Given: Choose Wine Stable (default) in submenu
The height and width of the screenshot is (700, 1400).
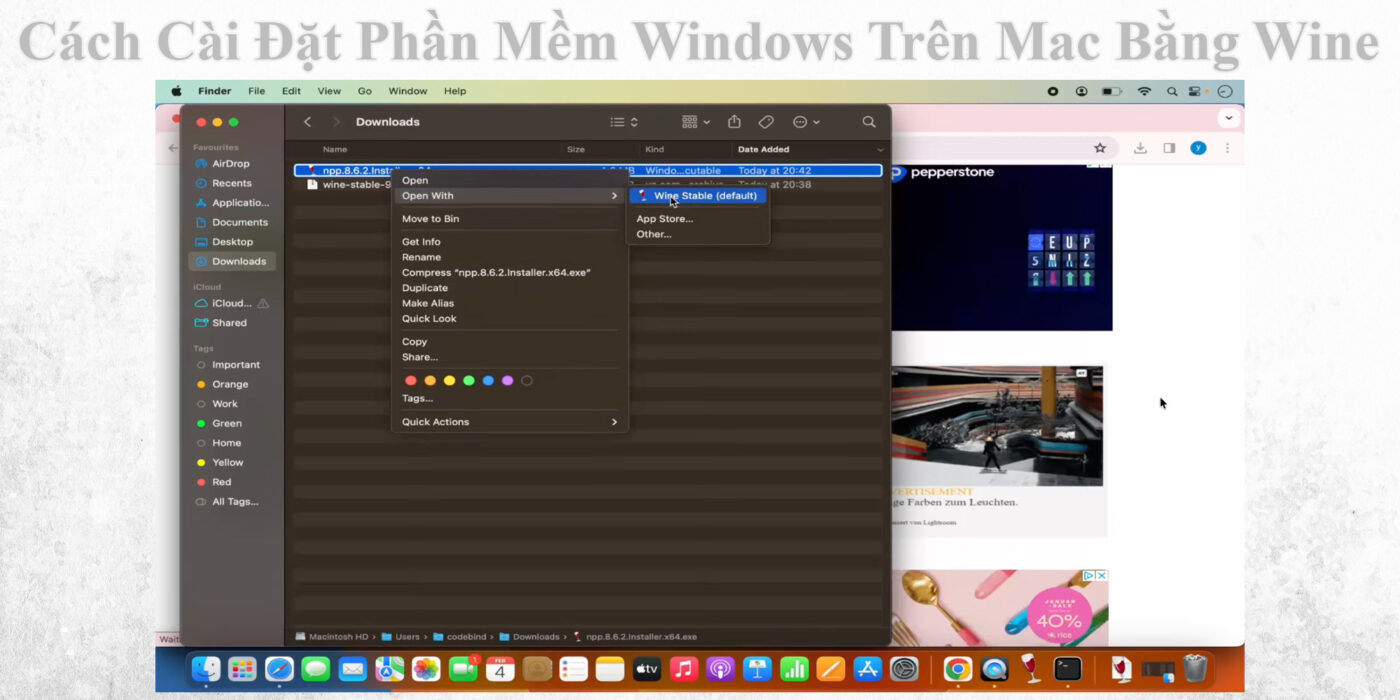Looking at the screenshot, I should click(698, 196).
